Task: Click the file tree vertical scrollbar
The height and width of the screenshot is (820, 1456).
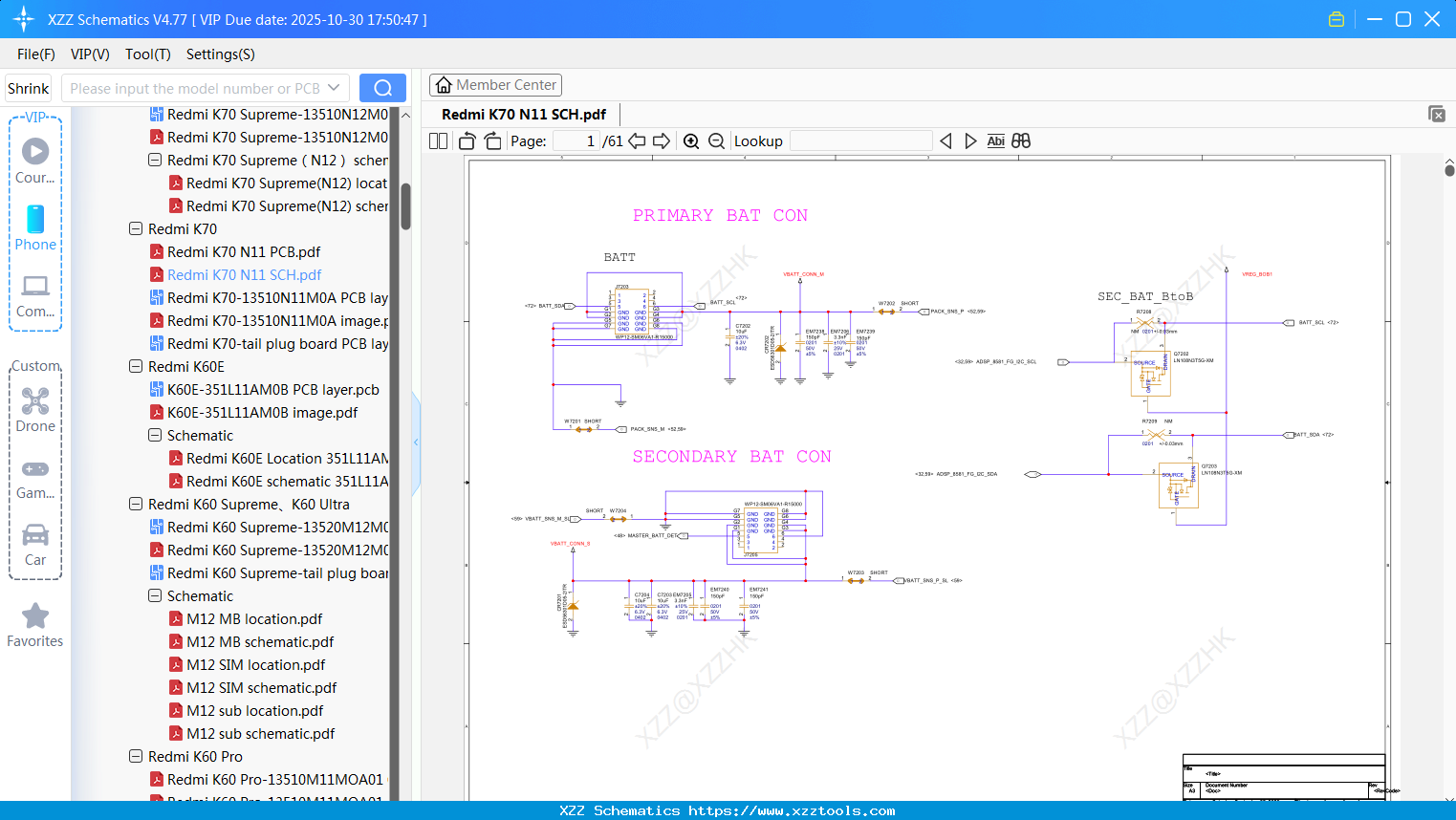Action: point(405,206)
